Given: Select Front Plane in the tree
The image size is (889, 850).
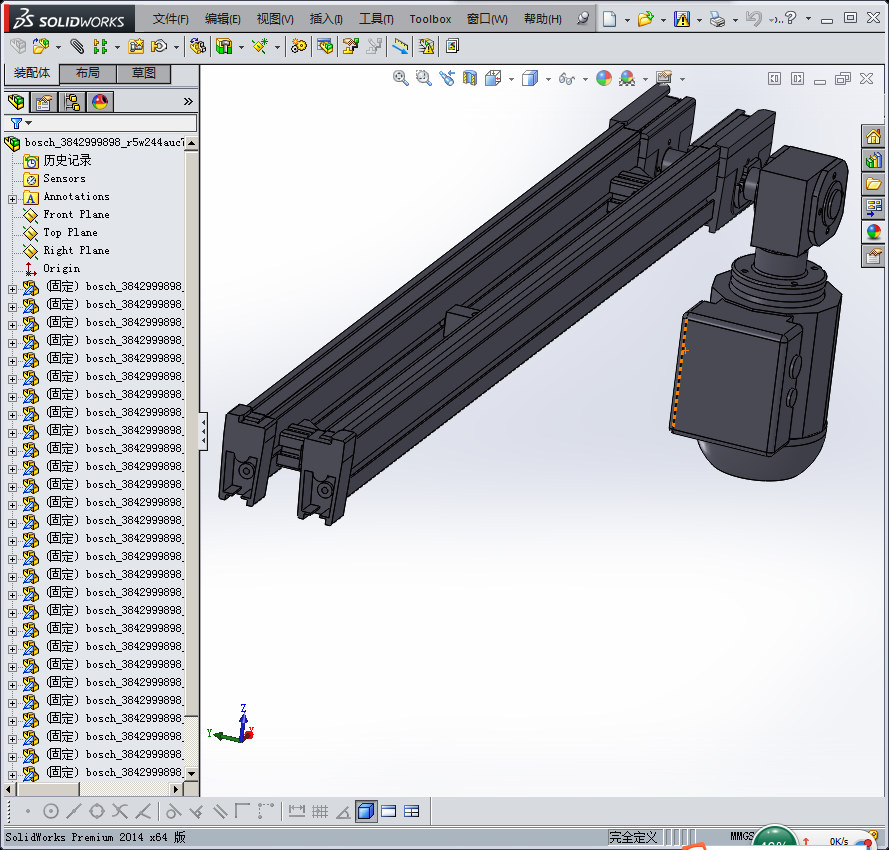Looking at the screenshot, I should click(x=77, y=214).
